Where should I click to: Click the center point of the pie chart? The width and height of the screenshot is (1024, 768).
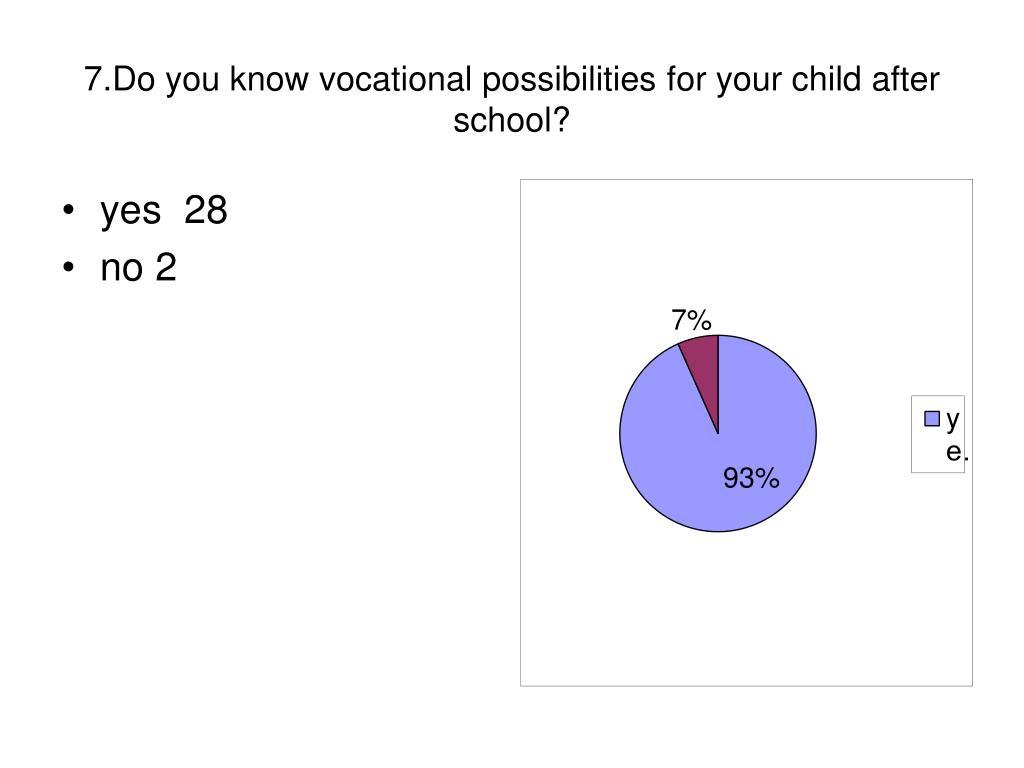(718, 434)
